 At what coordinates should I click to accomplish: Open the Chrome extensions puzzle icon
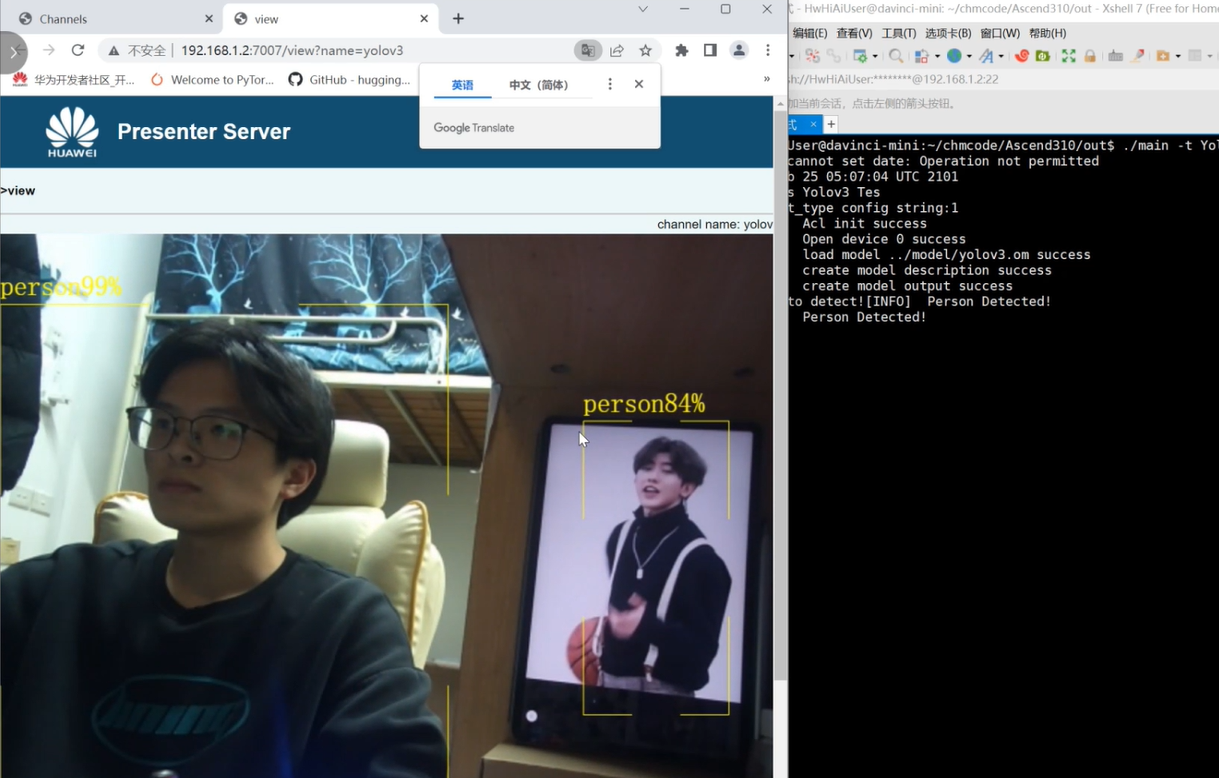tap(682, 50)
